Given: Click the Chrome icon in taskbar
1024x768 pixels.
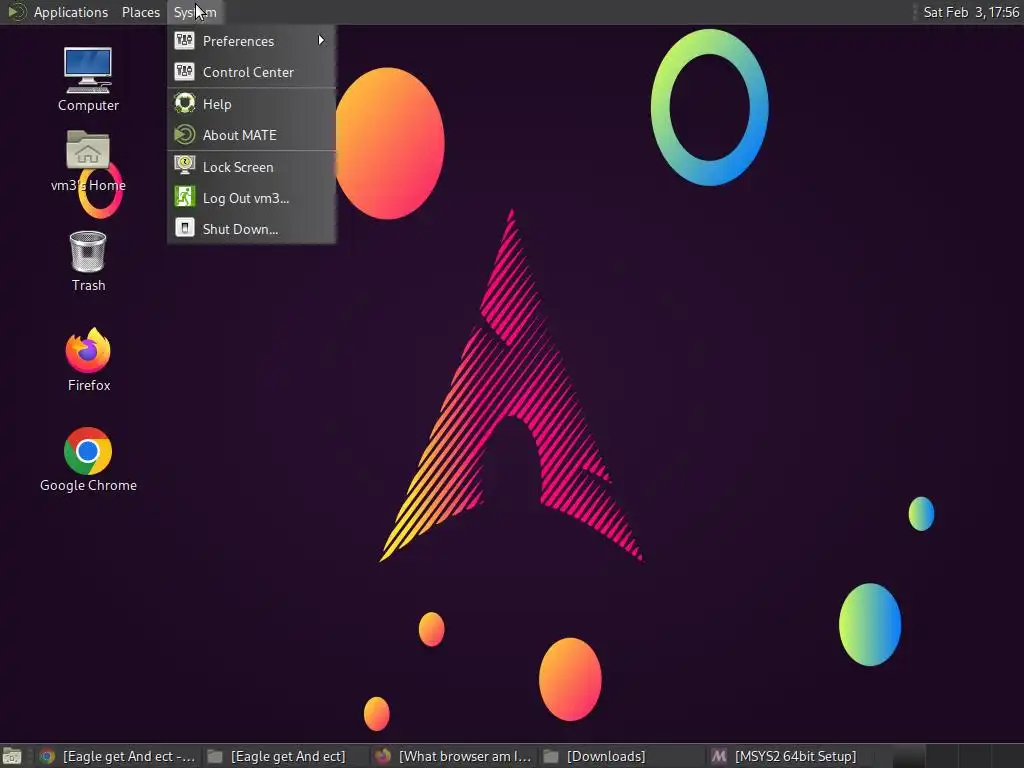Looking at the screenshot, I should click(47, 756).
